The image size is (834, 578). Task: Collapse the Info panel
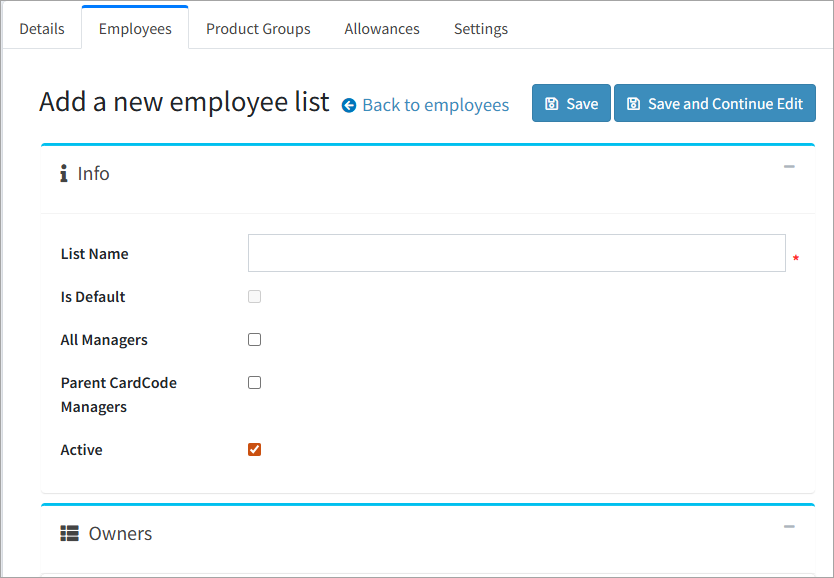(x=789, y=167)
